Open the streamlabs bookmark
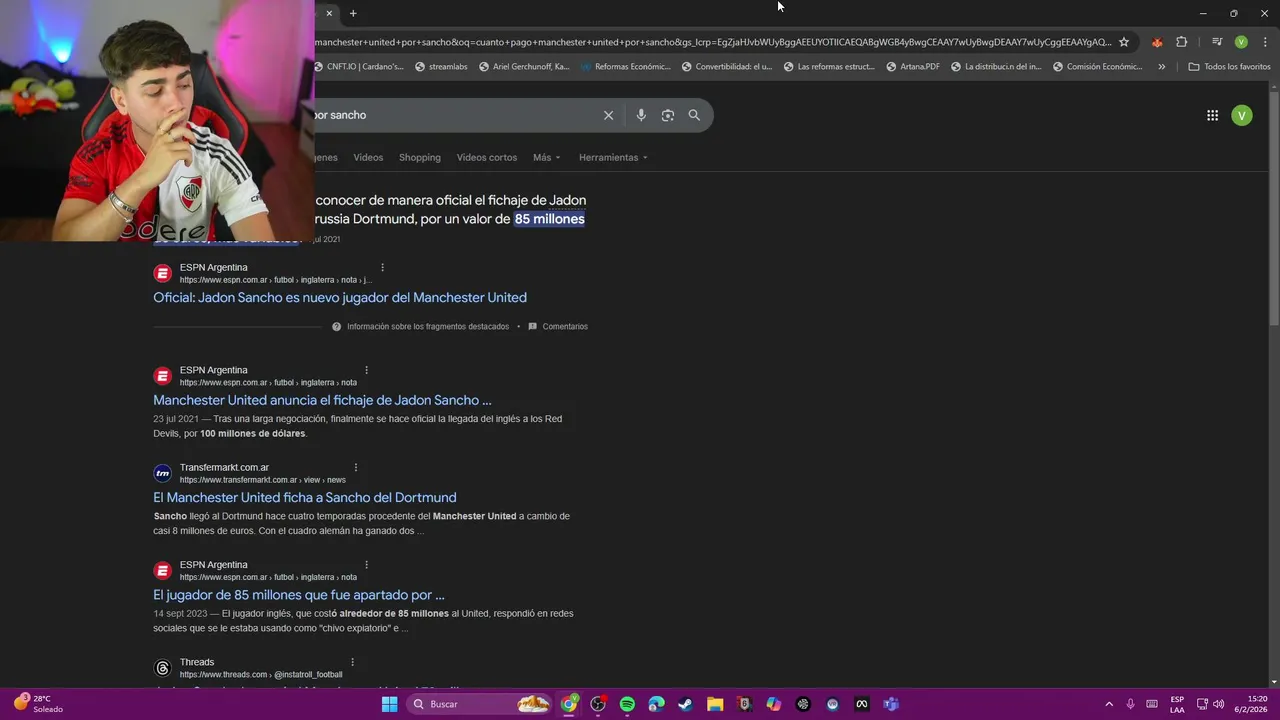This screenshot has height=720, width=1280. (440, 67)
